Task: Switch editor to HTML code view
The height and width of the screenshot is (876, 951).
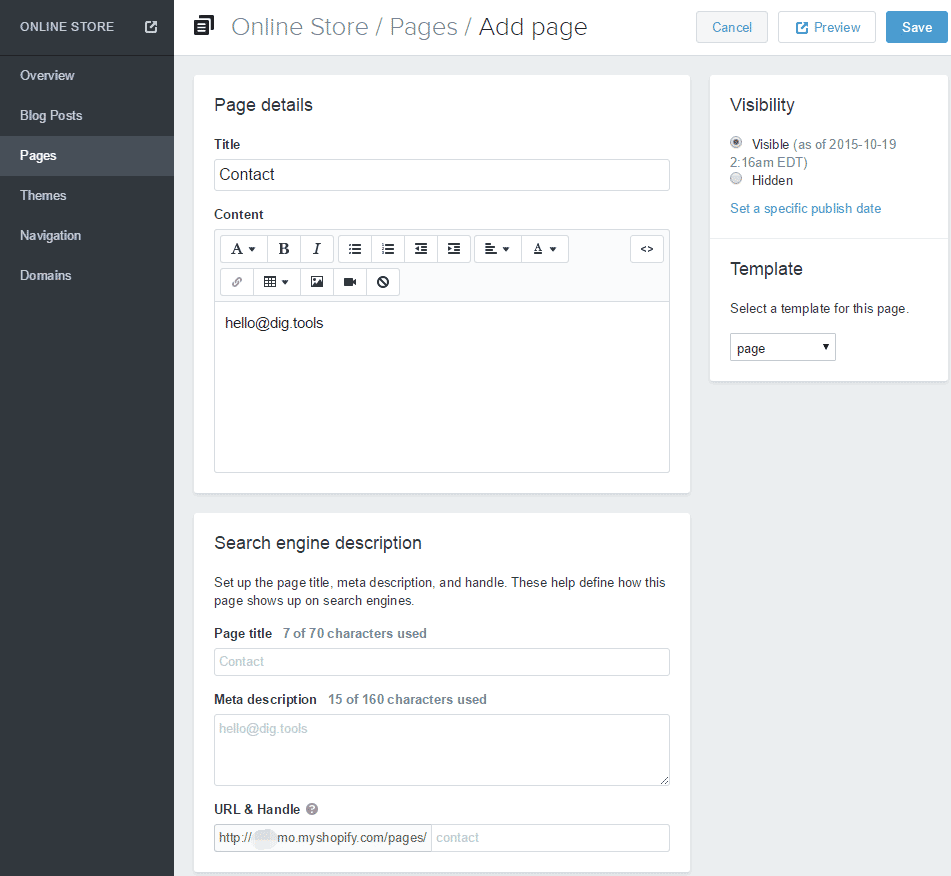Action: [647, 249]
